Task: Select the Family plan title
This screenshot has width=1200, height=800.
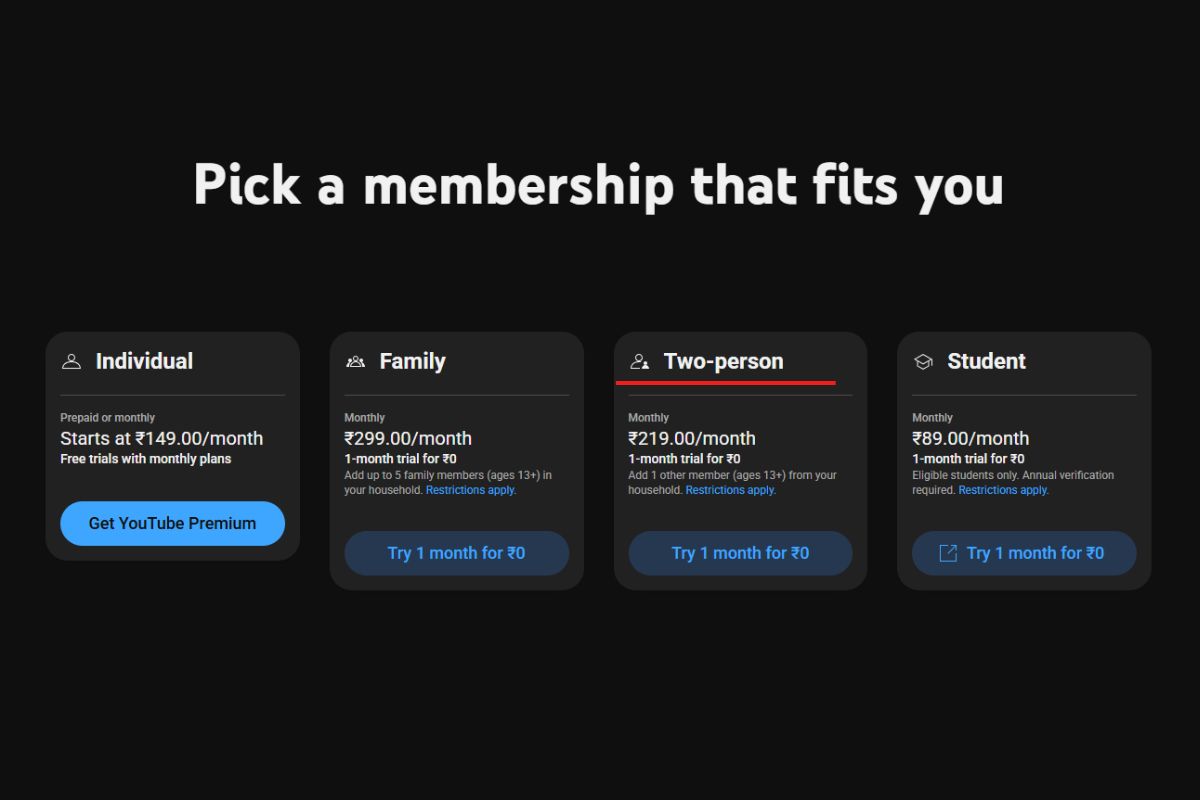Action: (412, 362)
